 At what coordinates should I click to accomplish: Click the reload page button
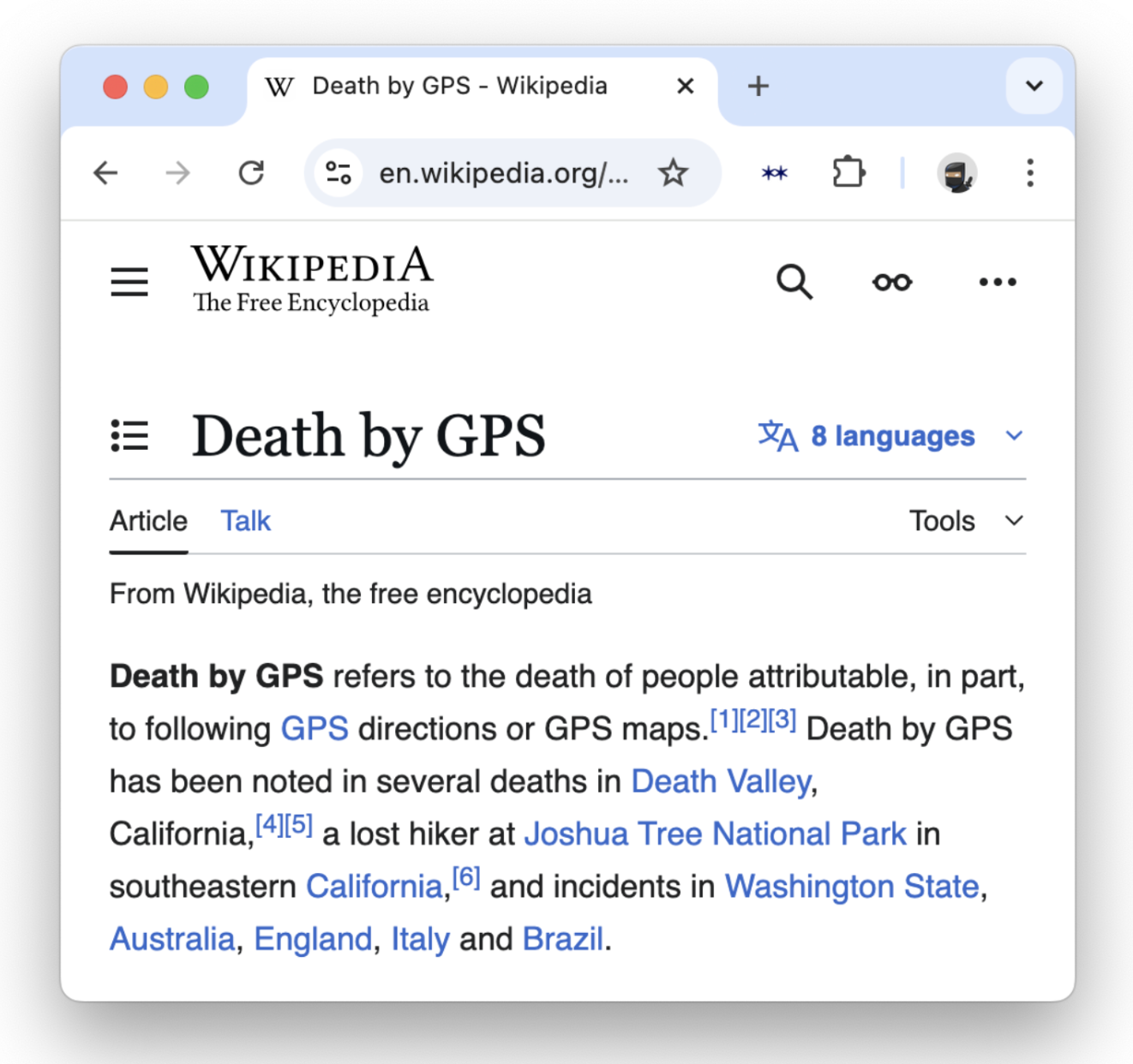(x=251, y=173)
